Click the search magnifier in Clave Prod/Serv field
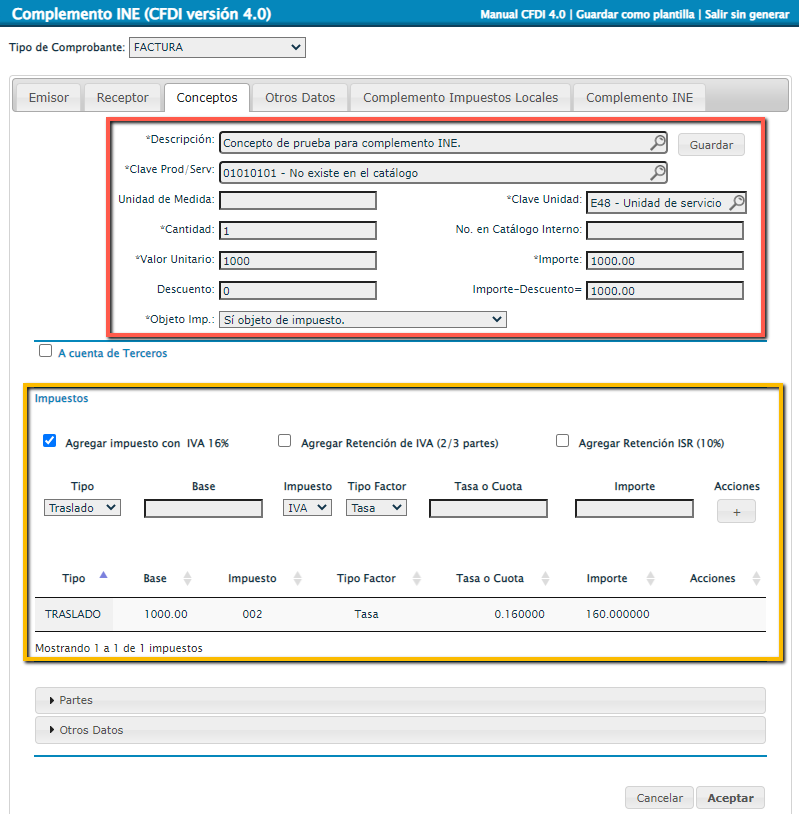The image size is (799, 814). coord(658,173)
